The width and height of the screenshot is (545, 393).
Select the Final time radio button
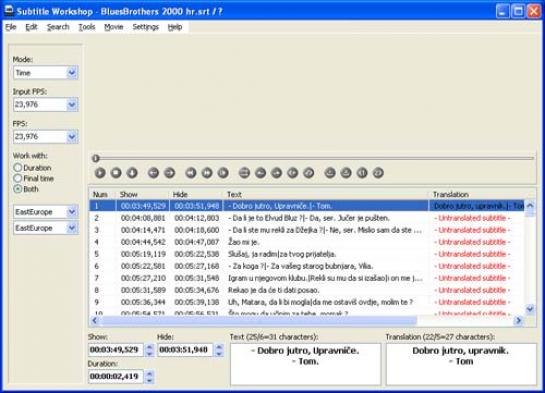pyautogui.click(x=17, y=178)
